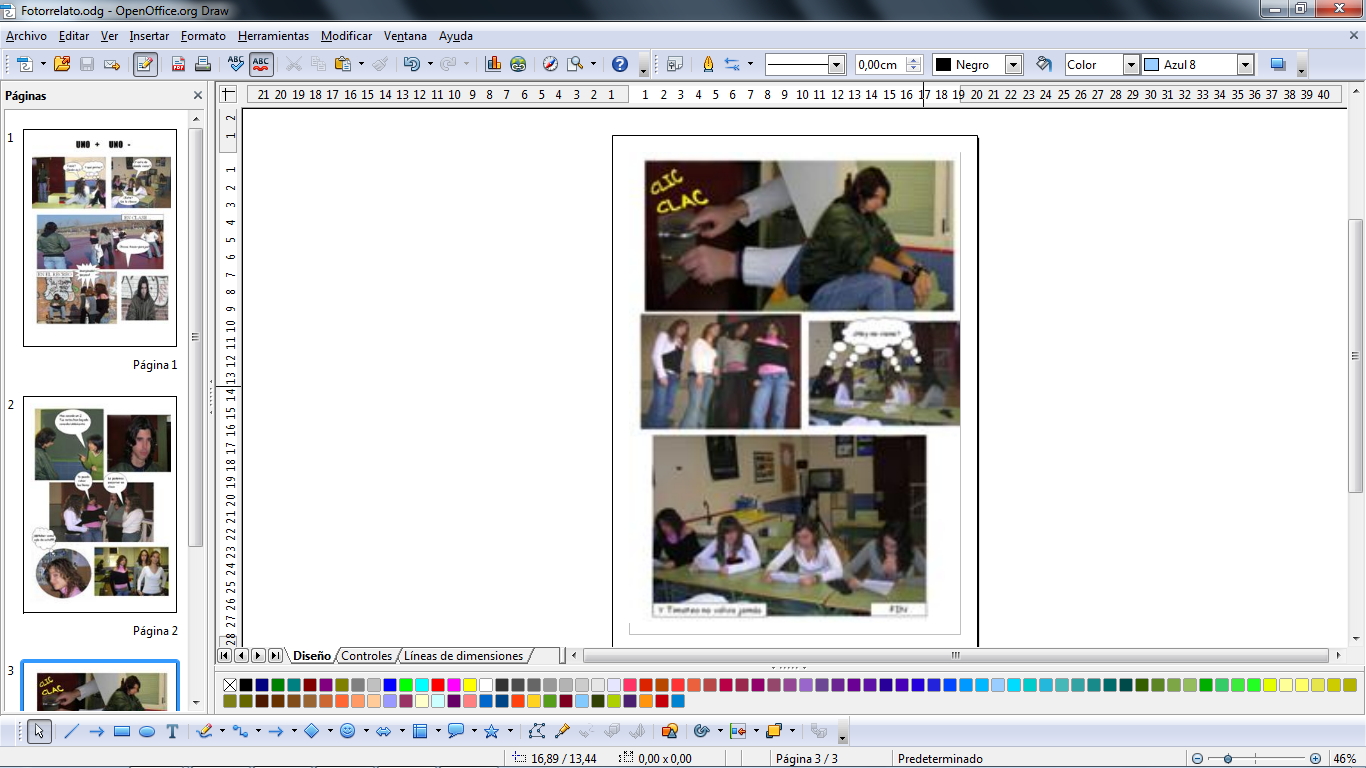Expand the Curve tool dropdown arrow

click(x=222, y=731)
